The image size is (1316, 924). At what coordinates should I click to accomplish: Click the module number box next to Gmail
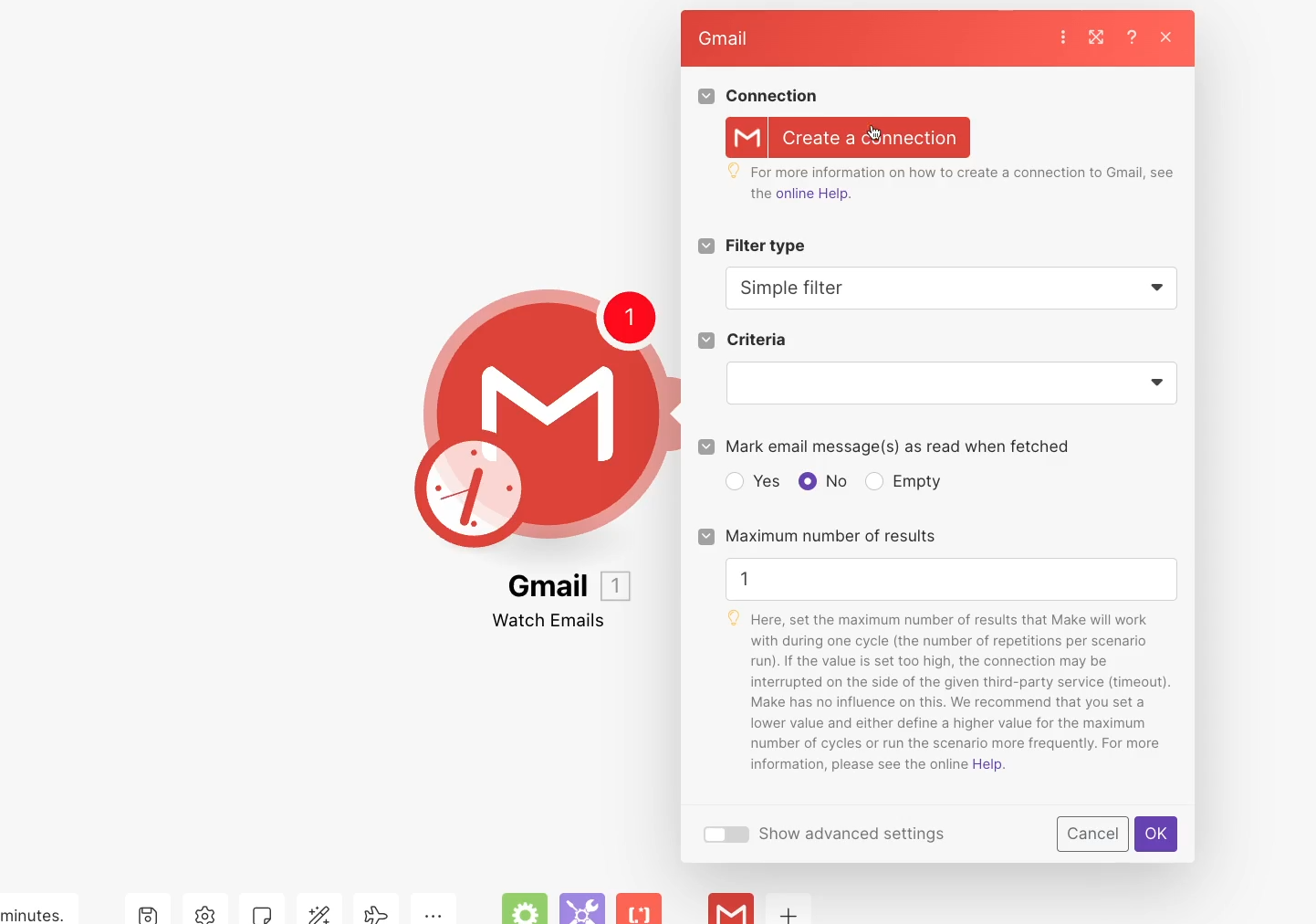[x=616, y=586]
